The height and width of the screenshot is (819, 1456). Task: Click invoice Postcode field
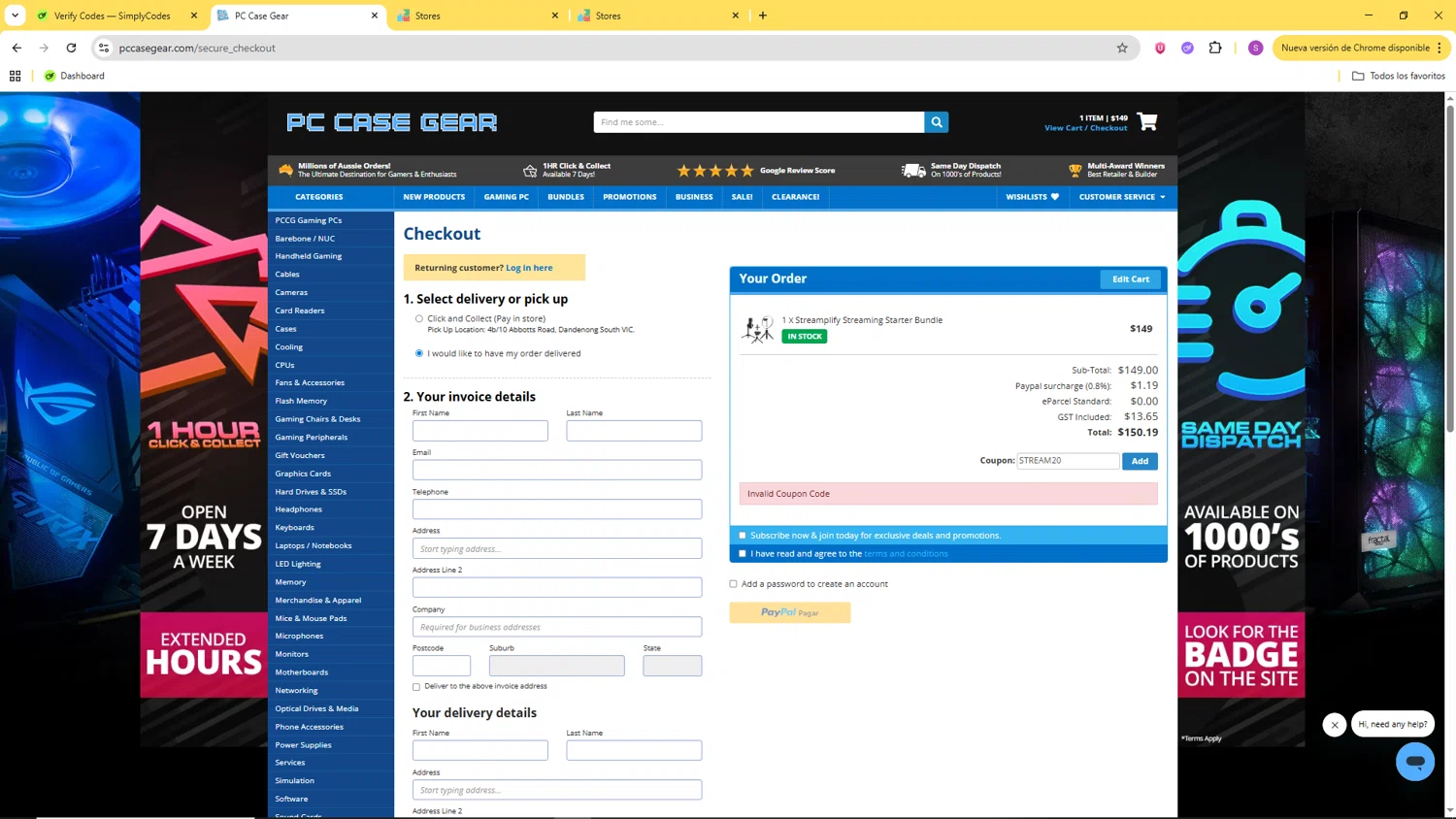[x=442, y=666]
